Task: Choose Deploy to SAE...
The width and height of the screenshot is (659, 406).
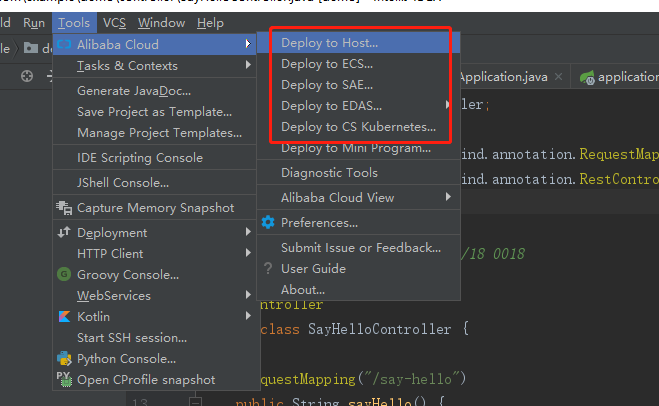Action: 359,85
